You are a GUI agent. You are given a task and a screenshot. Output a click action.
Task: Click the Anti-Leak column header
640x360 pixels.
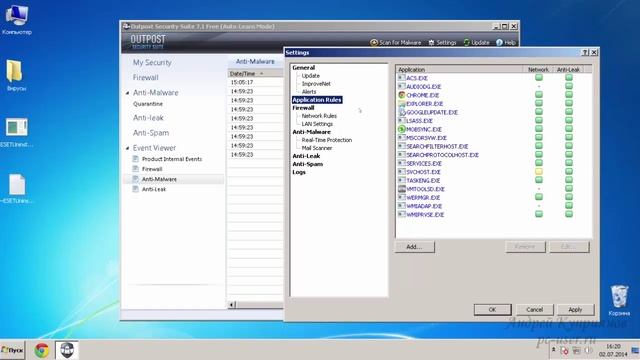click(x=569, y=70)
